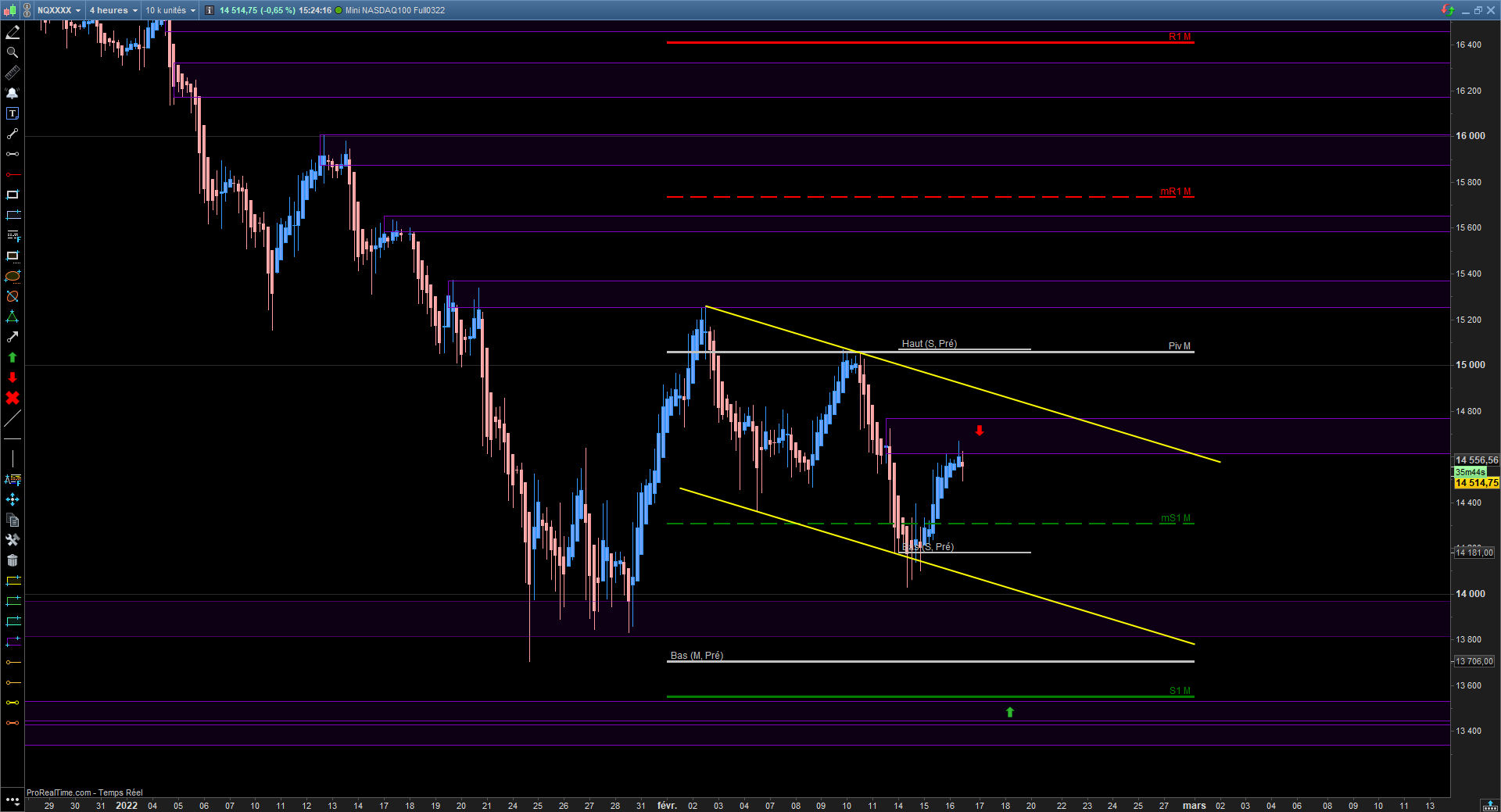Open the wrench and hammer settings tool

(13, 540)
